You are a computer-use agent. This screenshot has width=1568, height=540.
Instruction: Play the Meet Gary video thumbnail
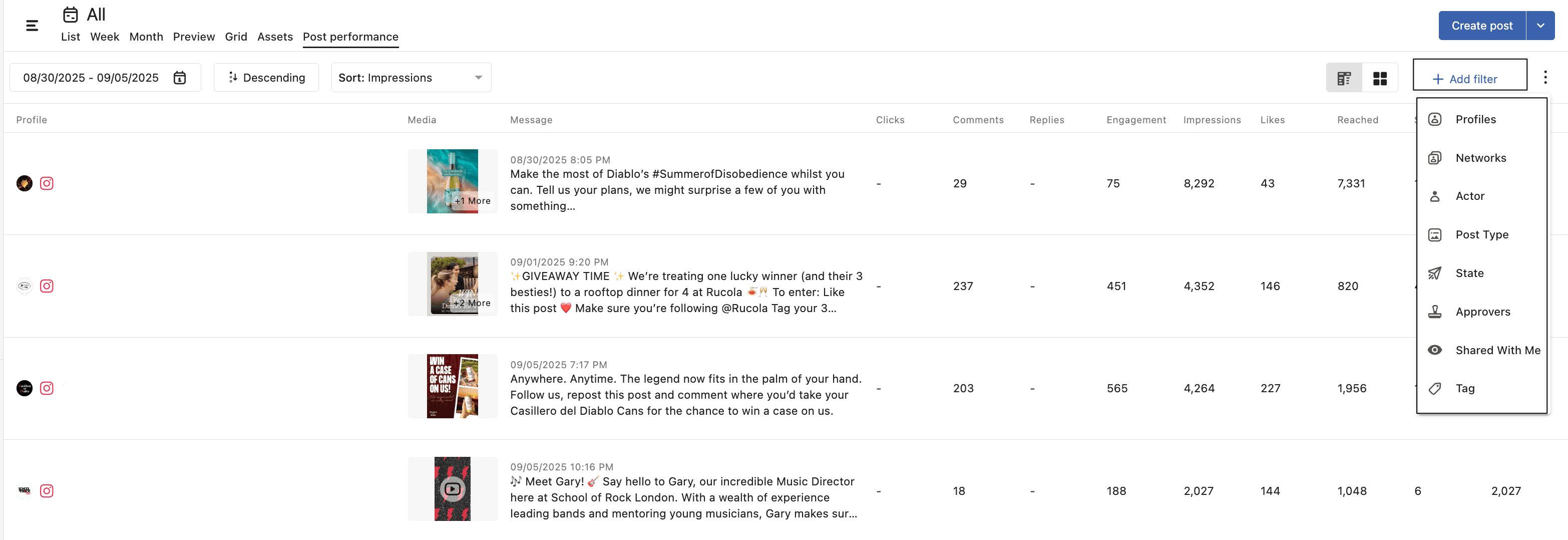[x=452, y=489]
